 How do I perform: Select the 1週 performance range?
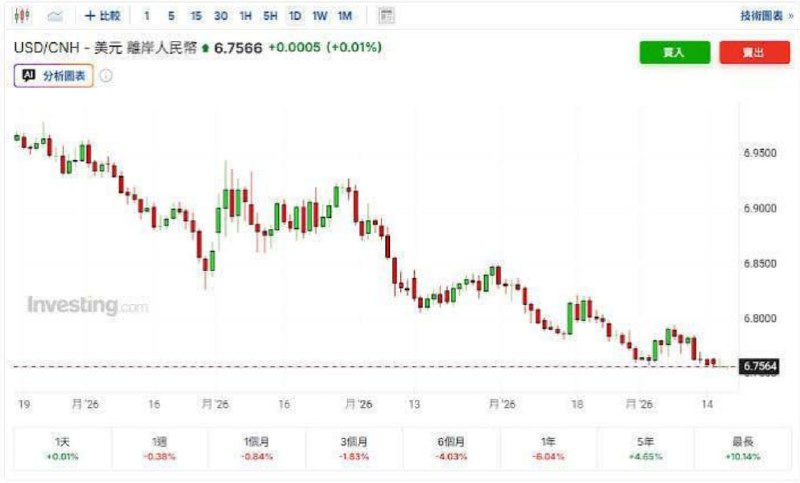159,448
